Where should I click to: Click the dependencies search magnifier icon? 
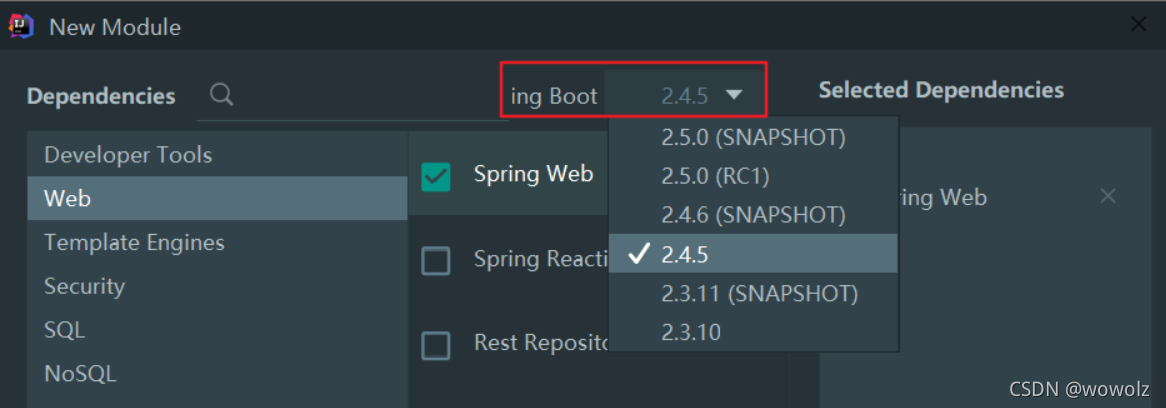pyautogui.click(x=222, y=95)
